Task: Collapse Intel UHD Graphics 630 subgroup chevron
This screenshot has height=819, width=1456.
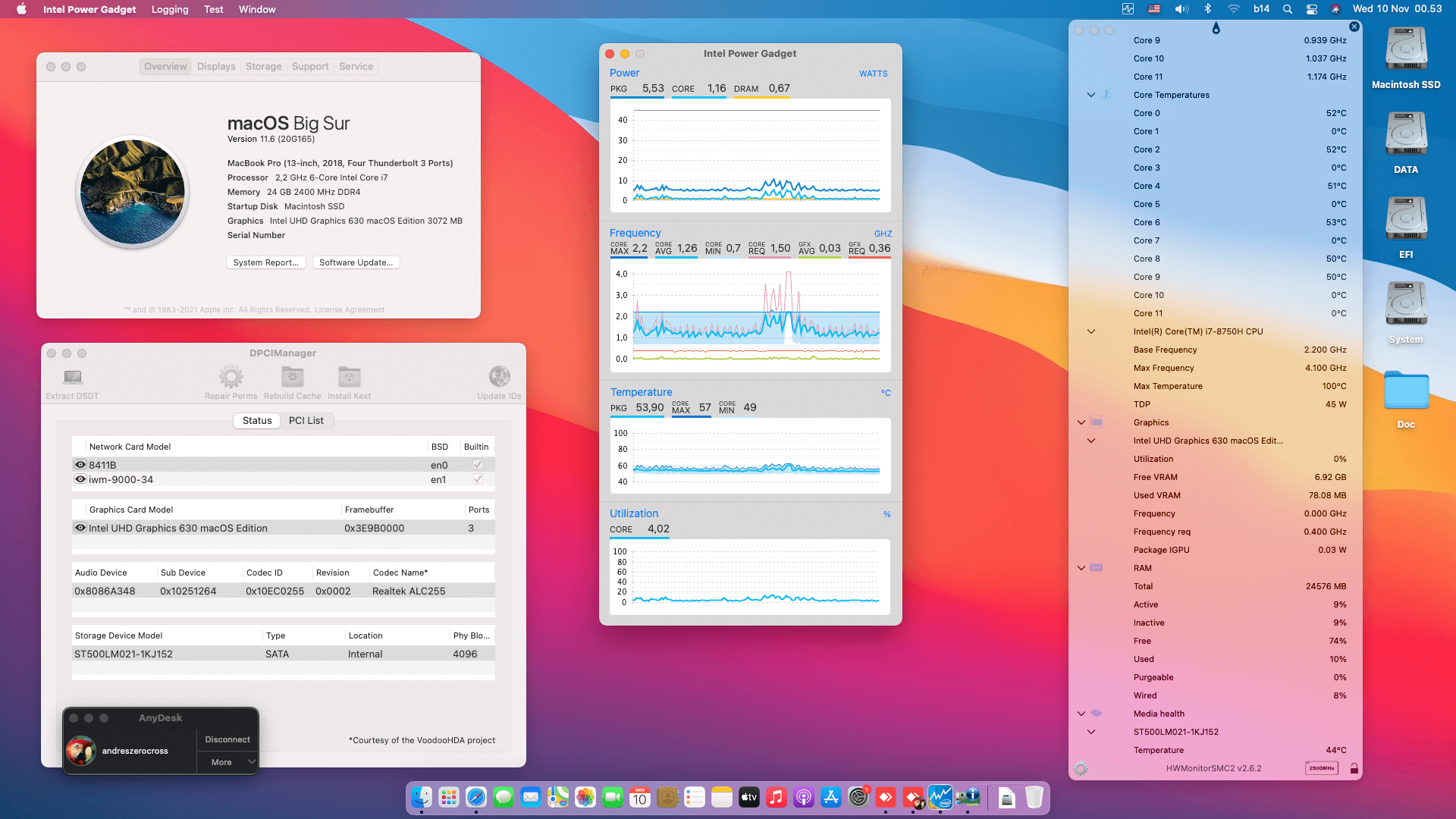Action: pyautogui.click(x=1091, y=441)
